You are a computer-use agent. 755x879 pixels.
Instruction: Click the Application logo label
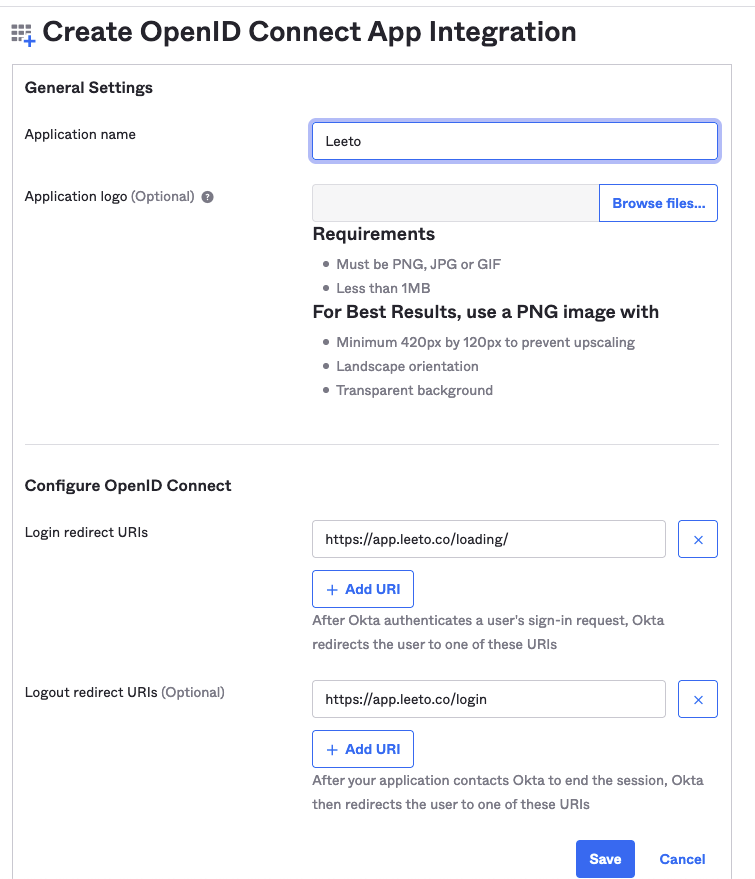pyautogui.click(x=76, y=197)
